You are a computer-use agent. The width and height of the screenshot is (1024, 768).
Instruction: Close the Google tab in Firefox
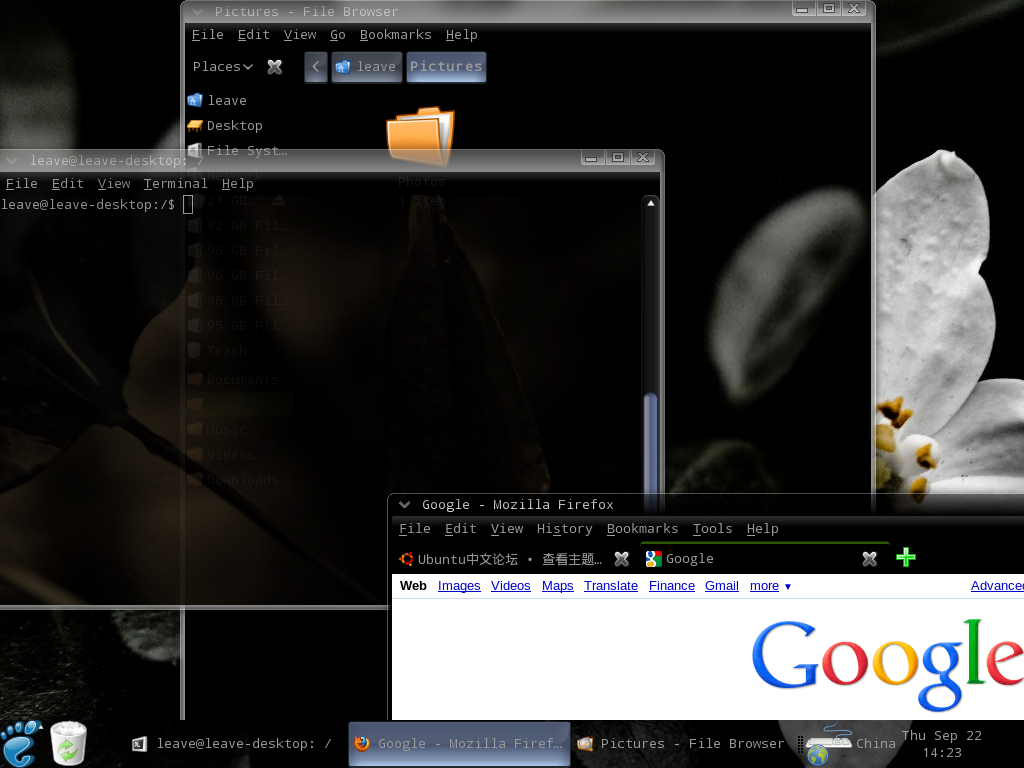pyautogui.click(x=869, y=559)
